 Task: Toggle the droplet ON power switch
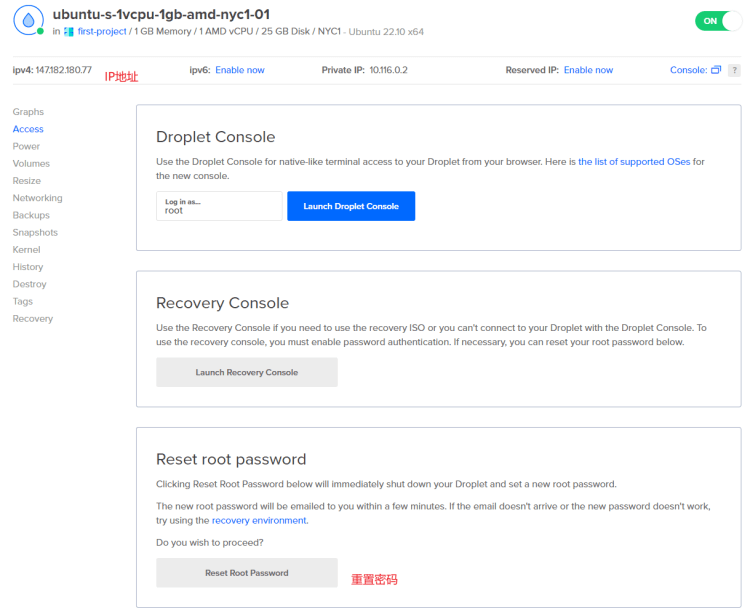[x=718, y=21]
